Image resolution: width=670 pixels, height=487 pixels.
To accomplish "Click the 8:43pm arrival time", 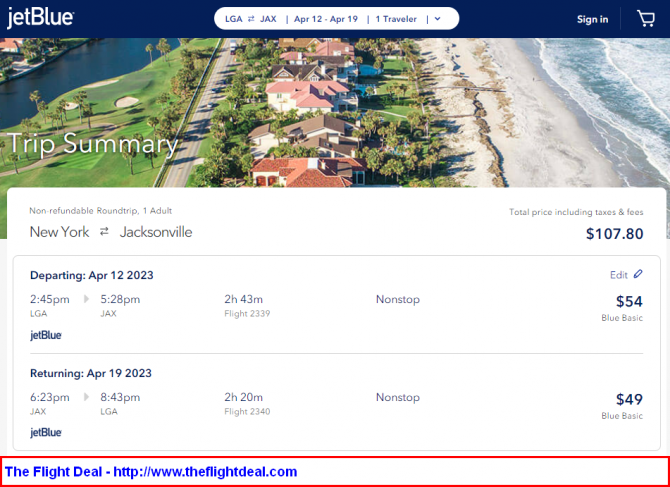I will (x=120, y=397).
